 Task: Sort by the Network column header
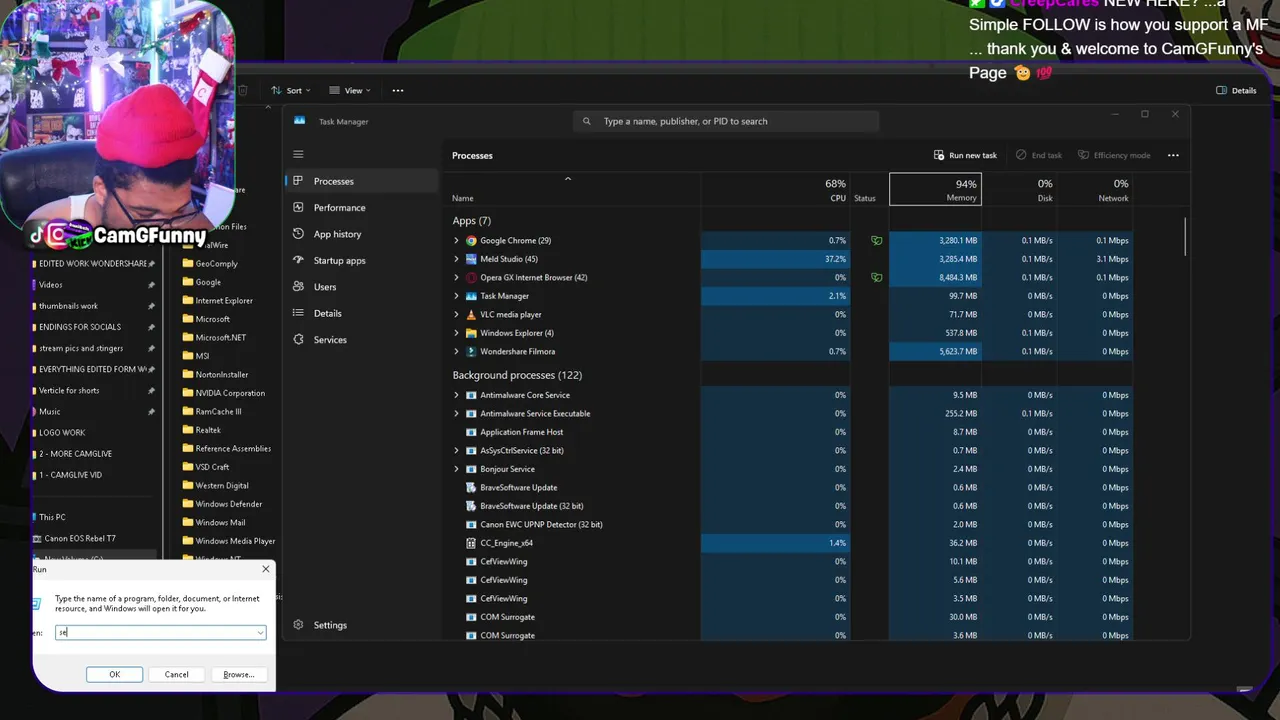tap(1095, 189)
